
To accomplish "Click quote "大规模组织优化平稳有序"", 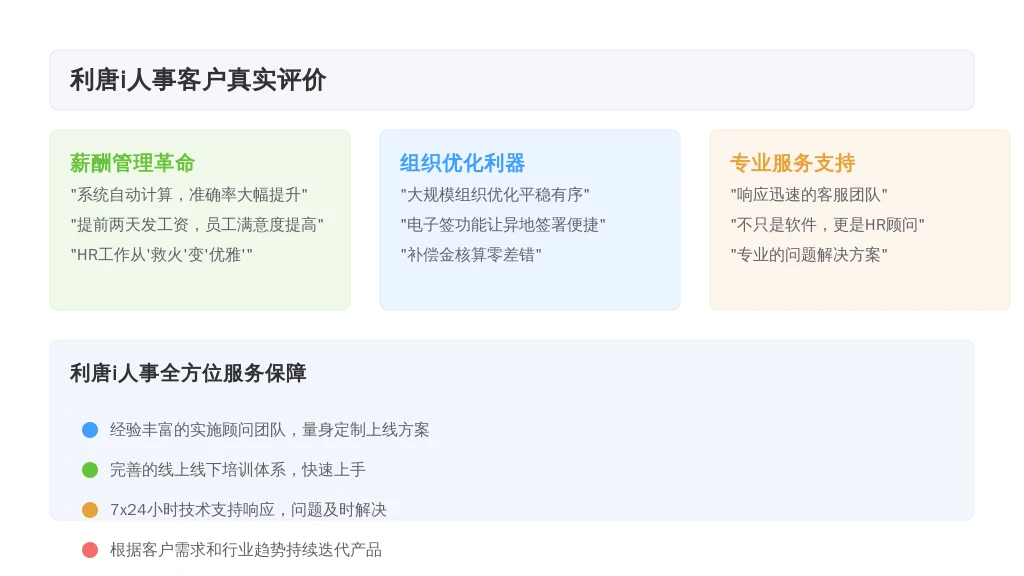I will click(495, 195).
